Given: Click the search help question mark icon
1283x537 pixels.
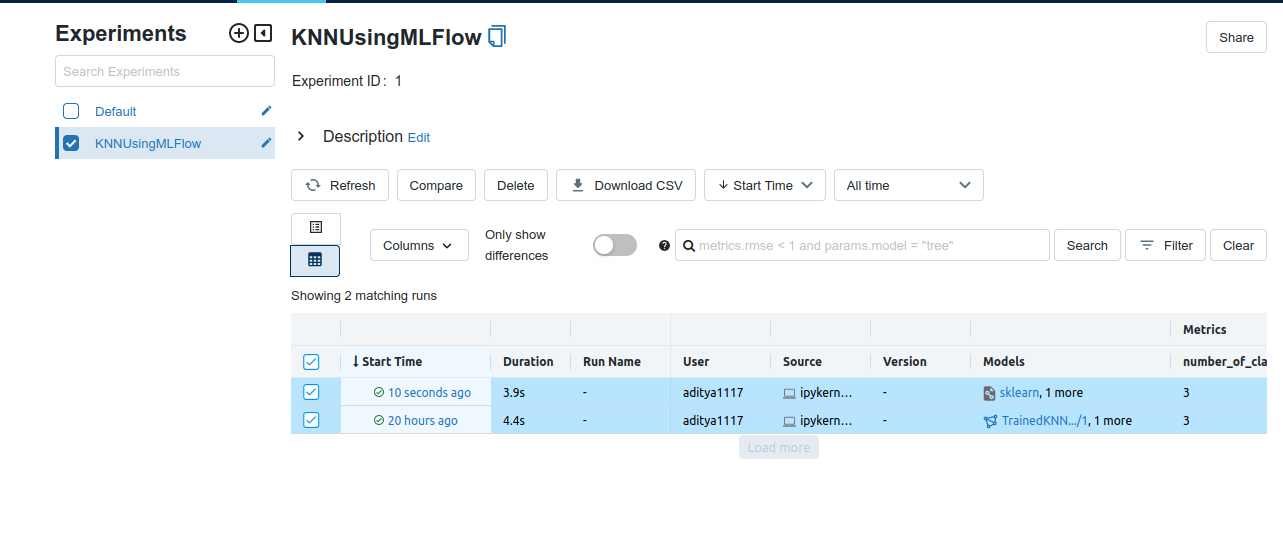Looking at the screenshot, I should click(x=664, y=246).
